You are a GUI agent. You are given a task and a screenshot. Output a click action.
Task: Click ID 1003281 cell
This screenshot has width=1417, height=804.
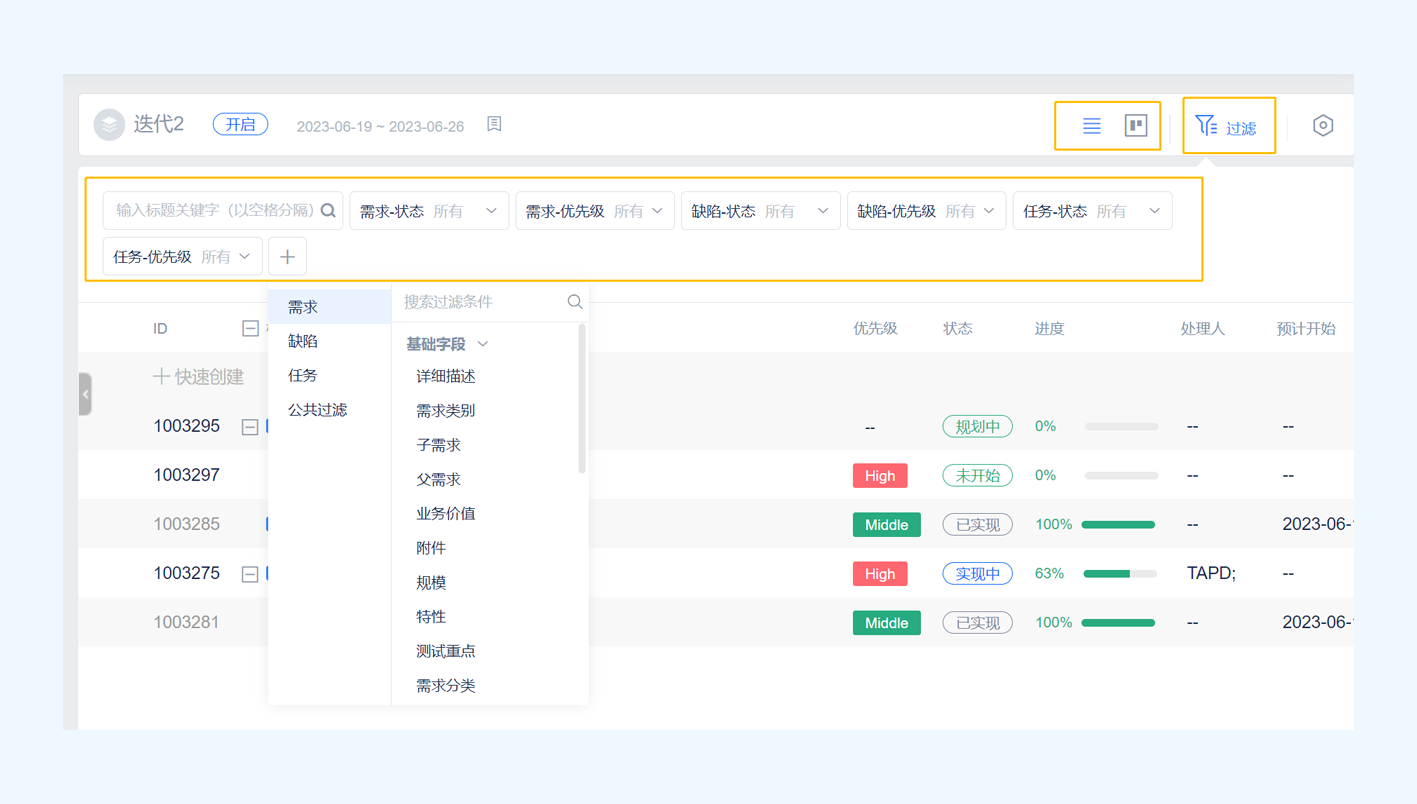[187, 622]
